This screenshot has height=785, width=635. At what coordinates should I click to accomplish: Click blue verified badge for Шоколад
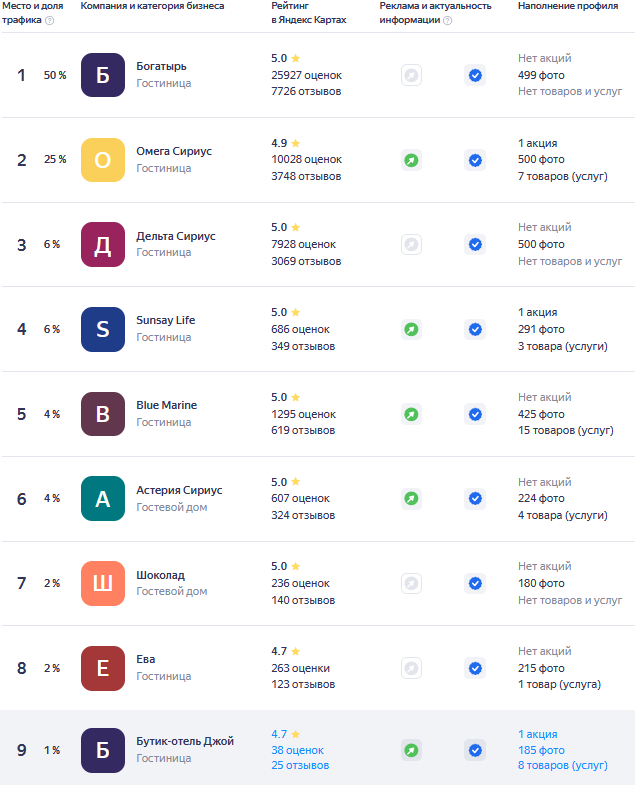coord(475,584)
